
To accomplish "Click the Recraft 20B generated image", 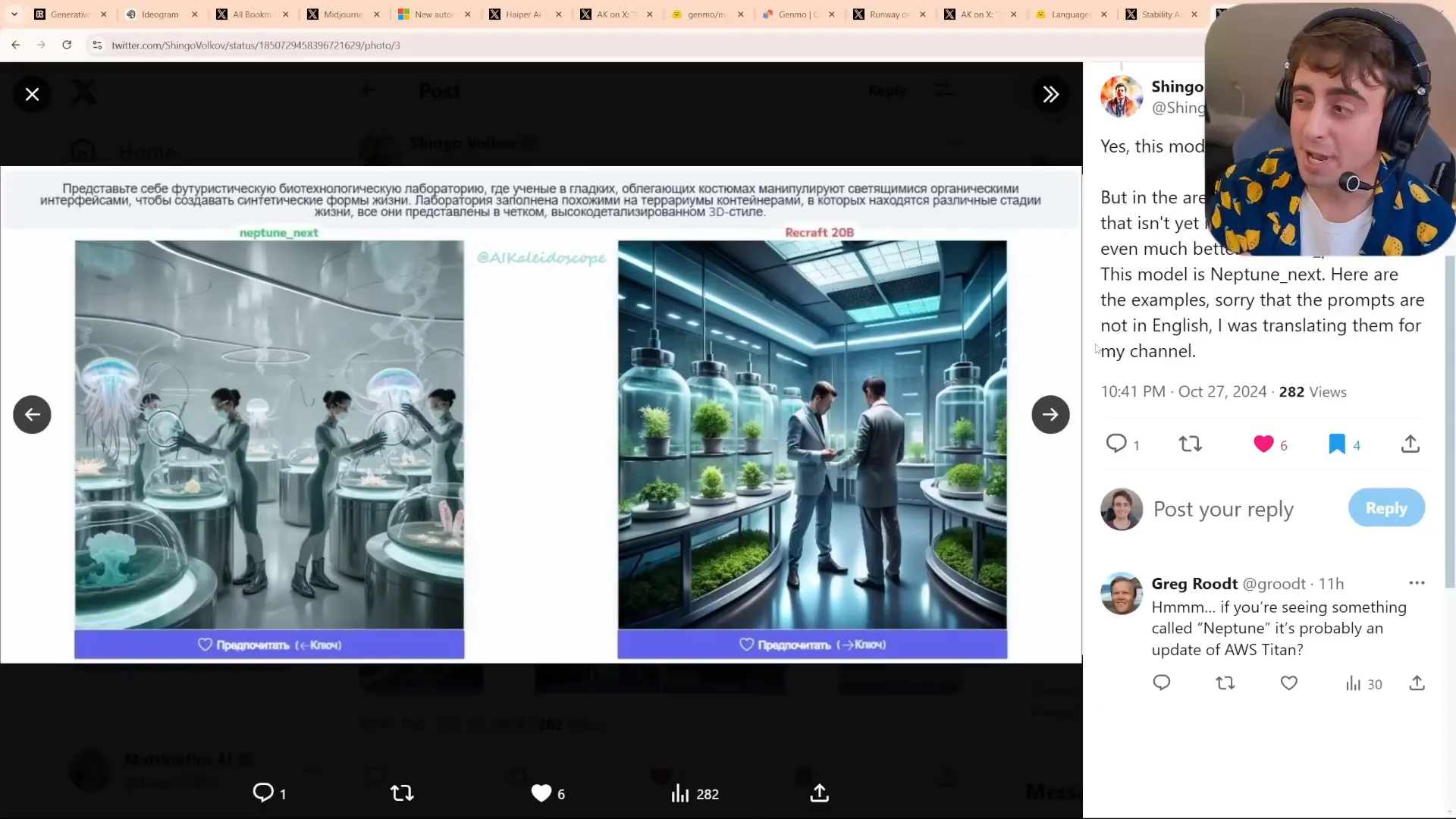I will coord(812,435).
